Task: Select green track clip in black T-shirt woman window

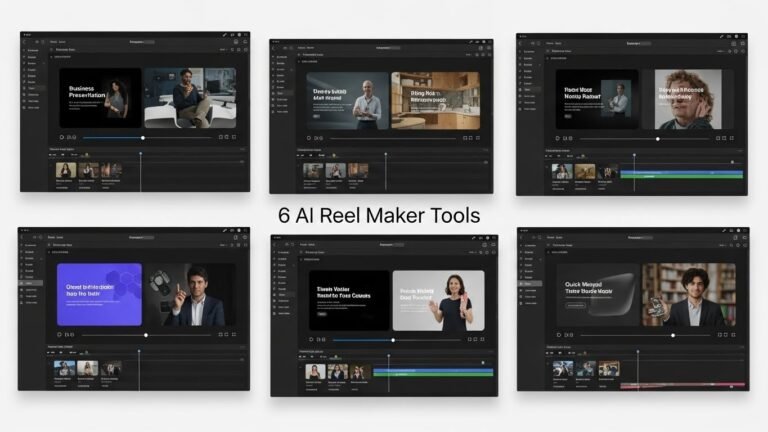Action: click(433, 374)
